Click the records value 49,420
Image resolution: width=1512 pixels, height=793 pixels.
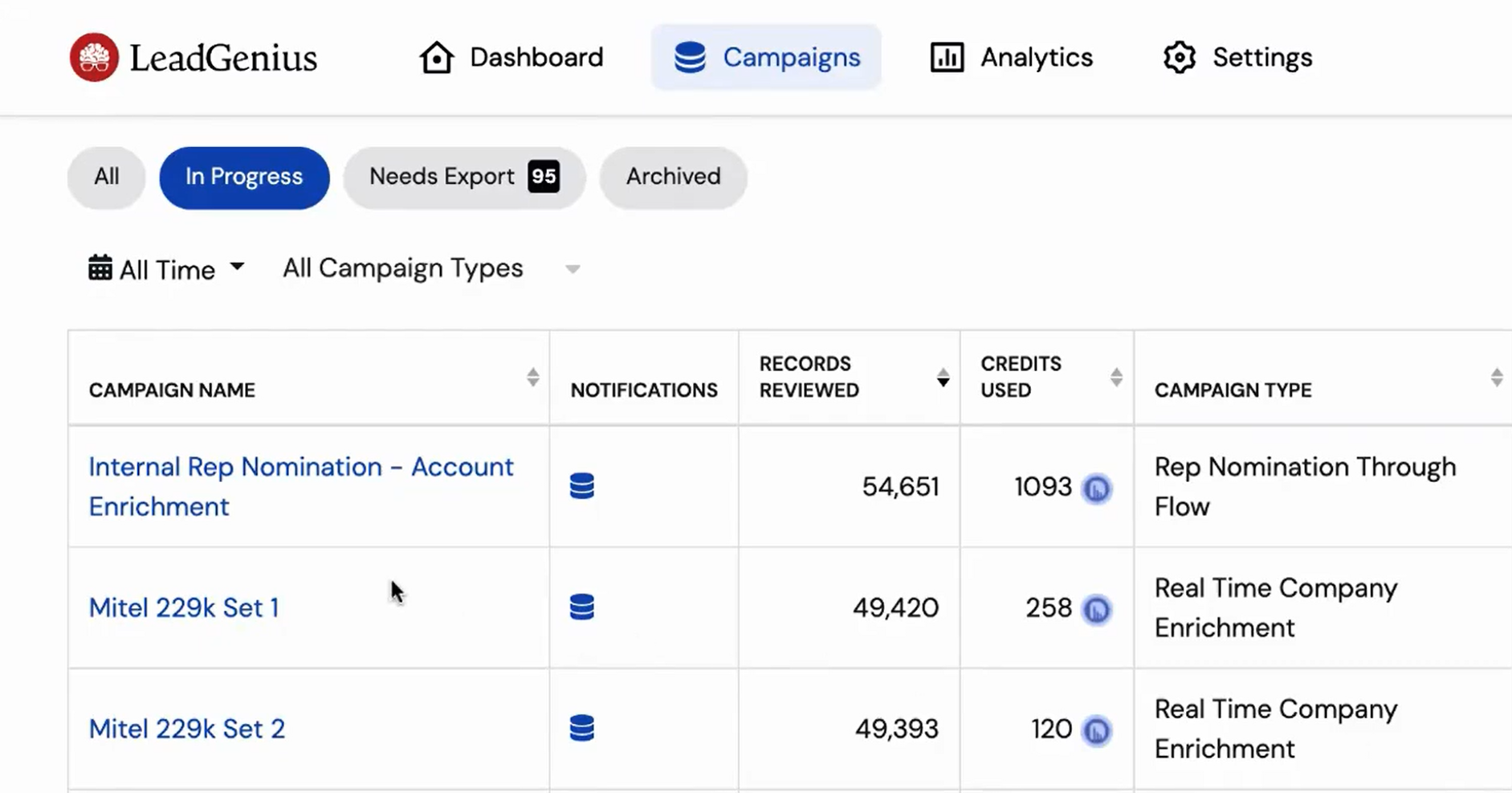895,608
